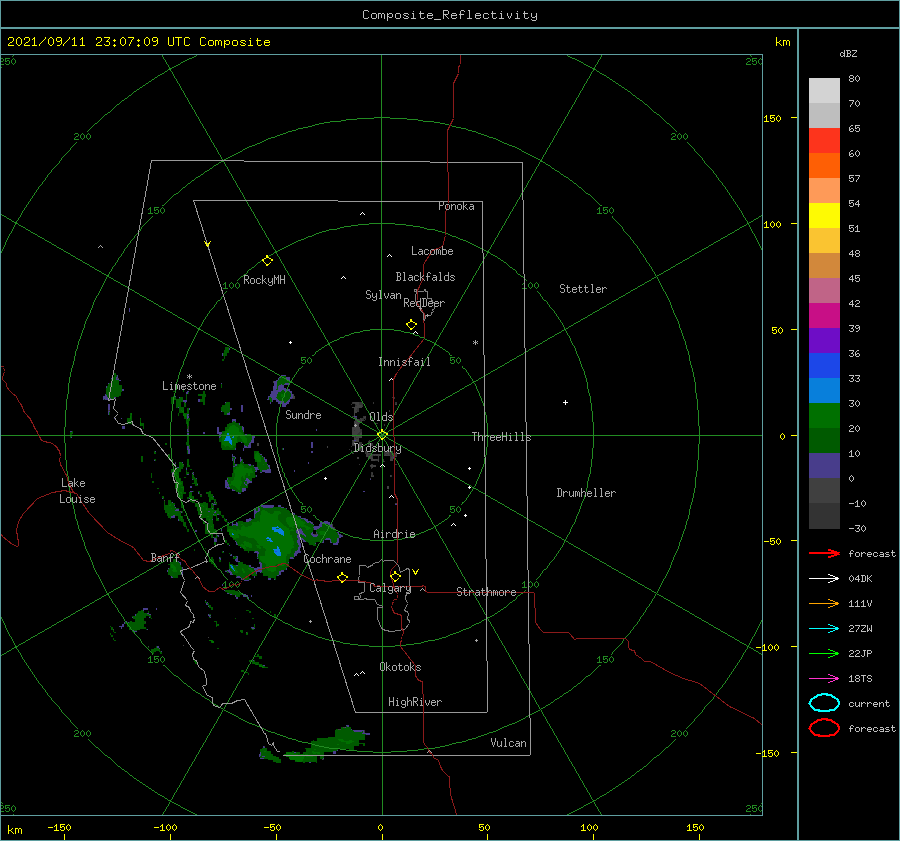The height and width of the screenshot is (841, 900).
Task: Click the Lacombe city label
Action: (432, 251)
